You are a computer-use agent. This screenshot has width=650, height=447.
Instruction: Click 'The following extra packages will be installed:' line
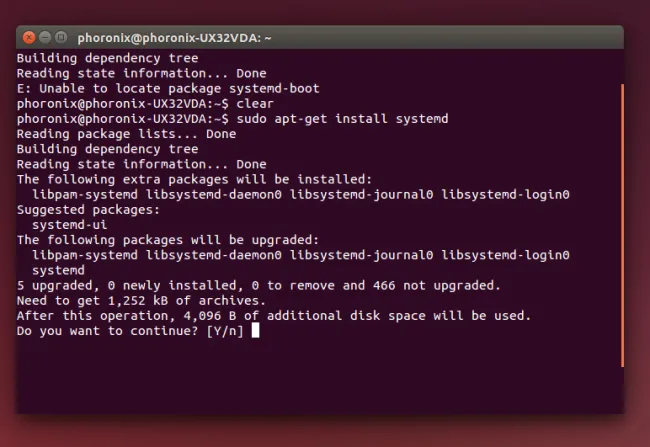click(194, 180)
